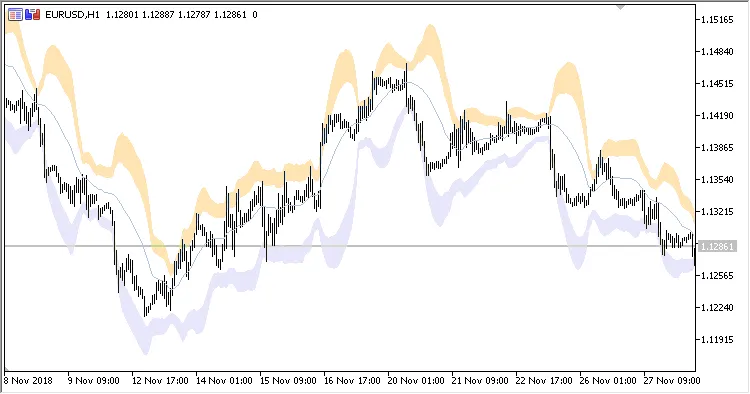
Task: Click the blue and red chart icon
Action: coord(32,15)
